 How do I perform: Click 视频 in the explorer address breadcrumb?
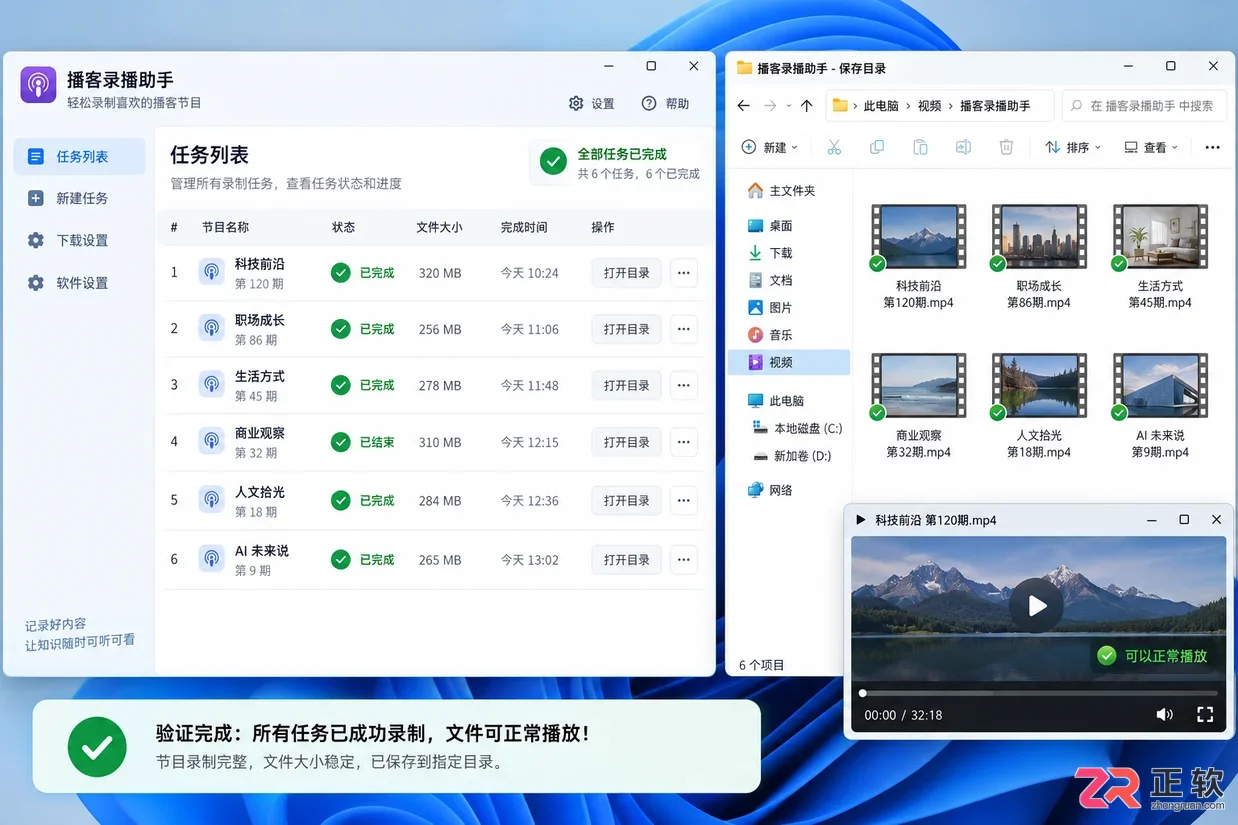pyautogui.click(x=929, y=105)
